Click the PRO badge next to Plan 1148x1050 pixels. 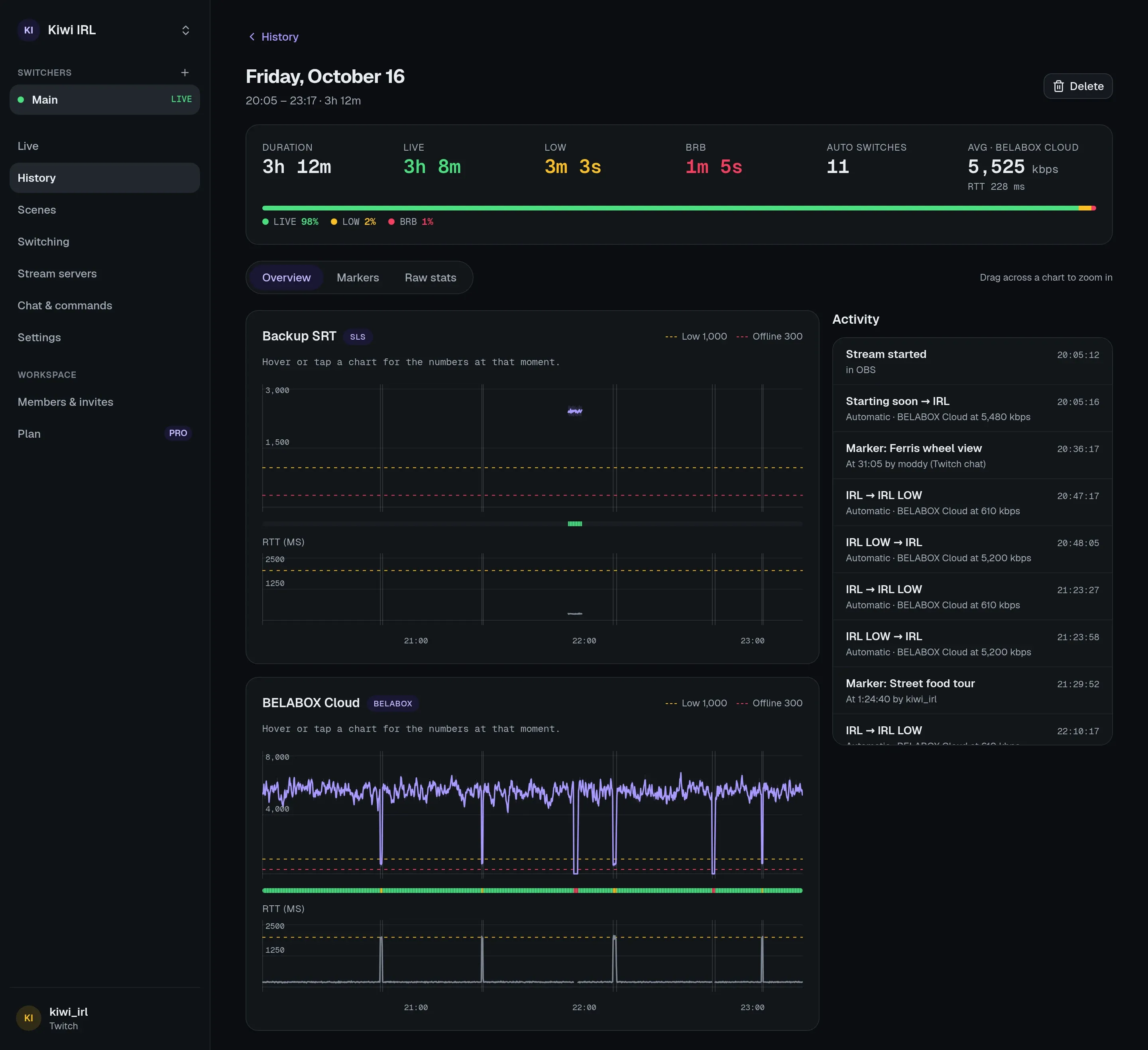(178, 433)
